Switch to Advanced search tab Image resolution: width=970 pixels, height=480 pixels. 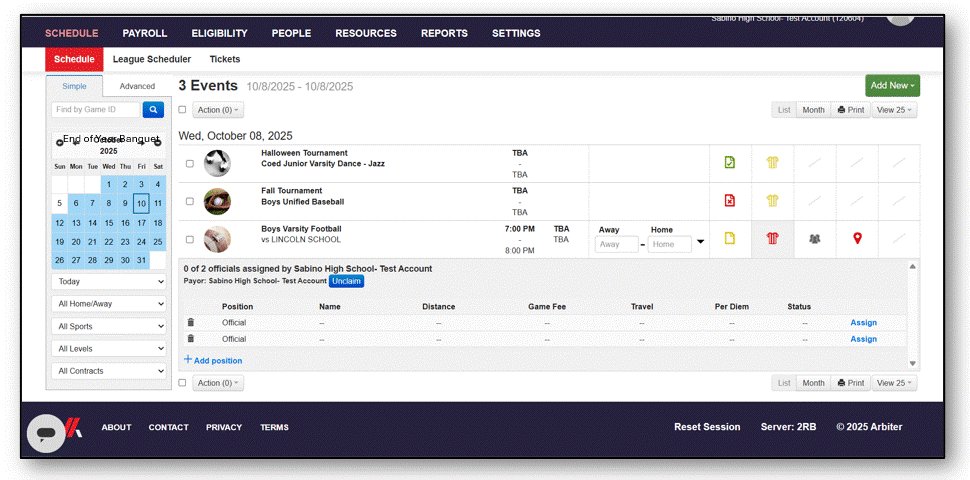(x=137, y=86)
